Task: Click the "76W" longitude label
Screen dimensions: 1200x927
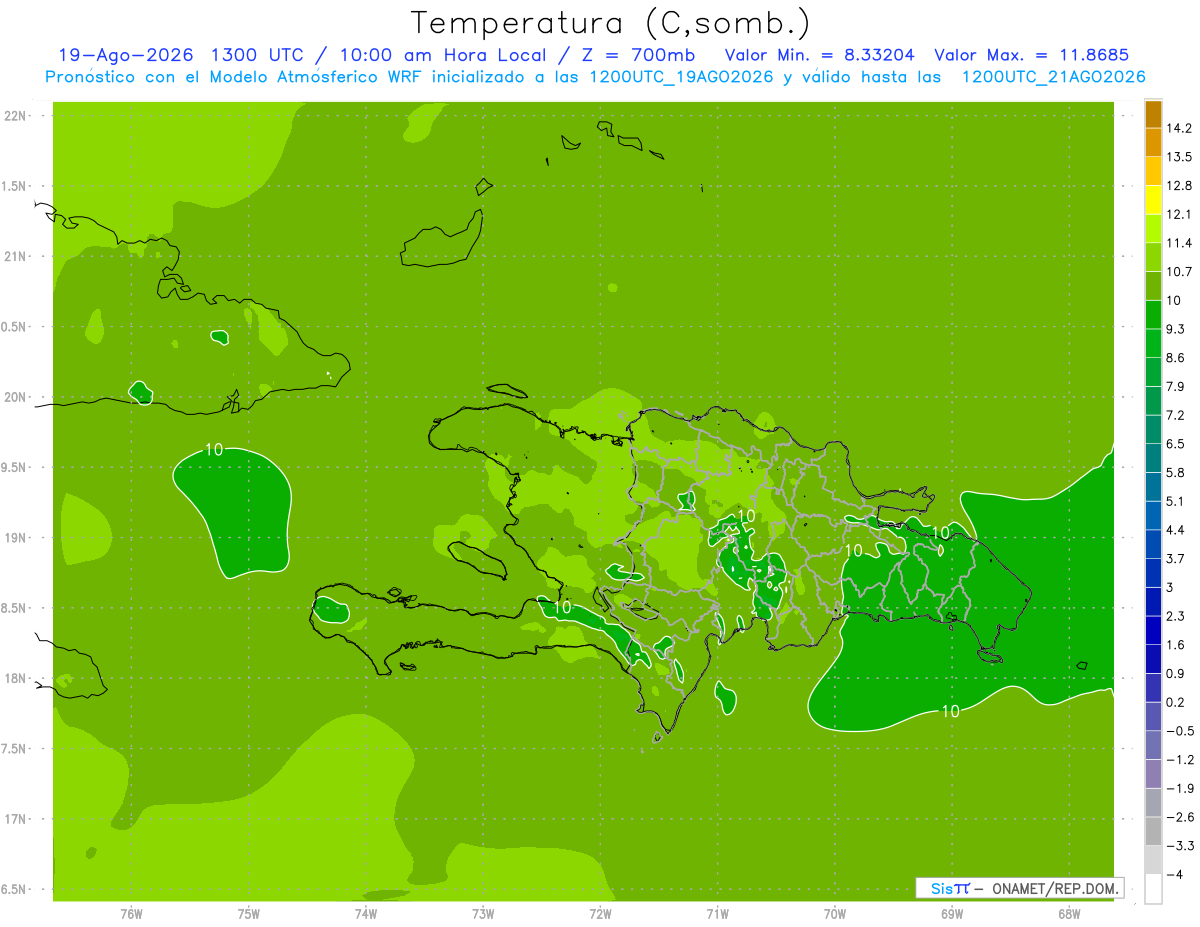Action: (131, 914)
